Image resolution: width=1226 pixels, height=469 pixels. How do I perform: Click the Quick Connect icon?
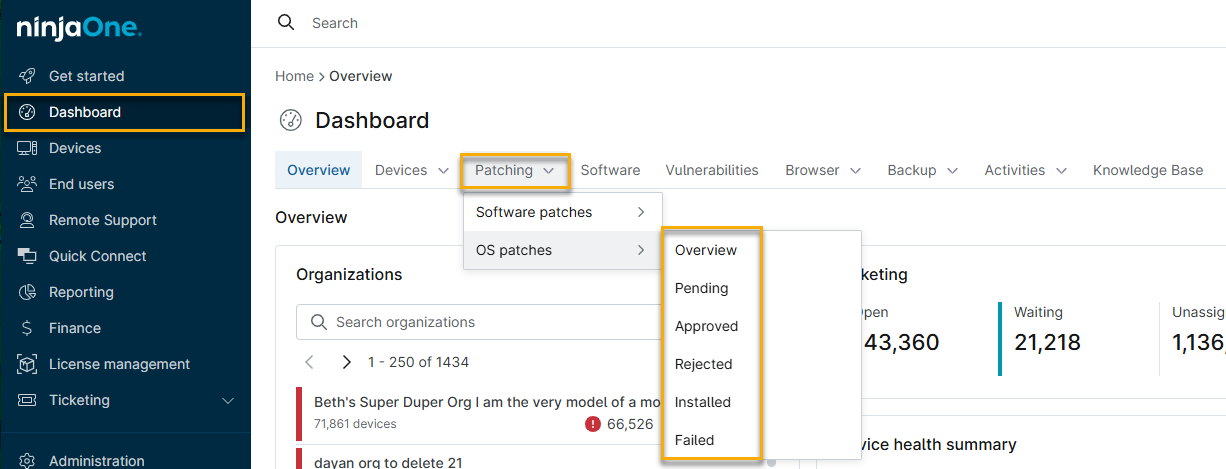click(28, 256)
